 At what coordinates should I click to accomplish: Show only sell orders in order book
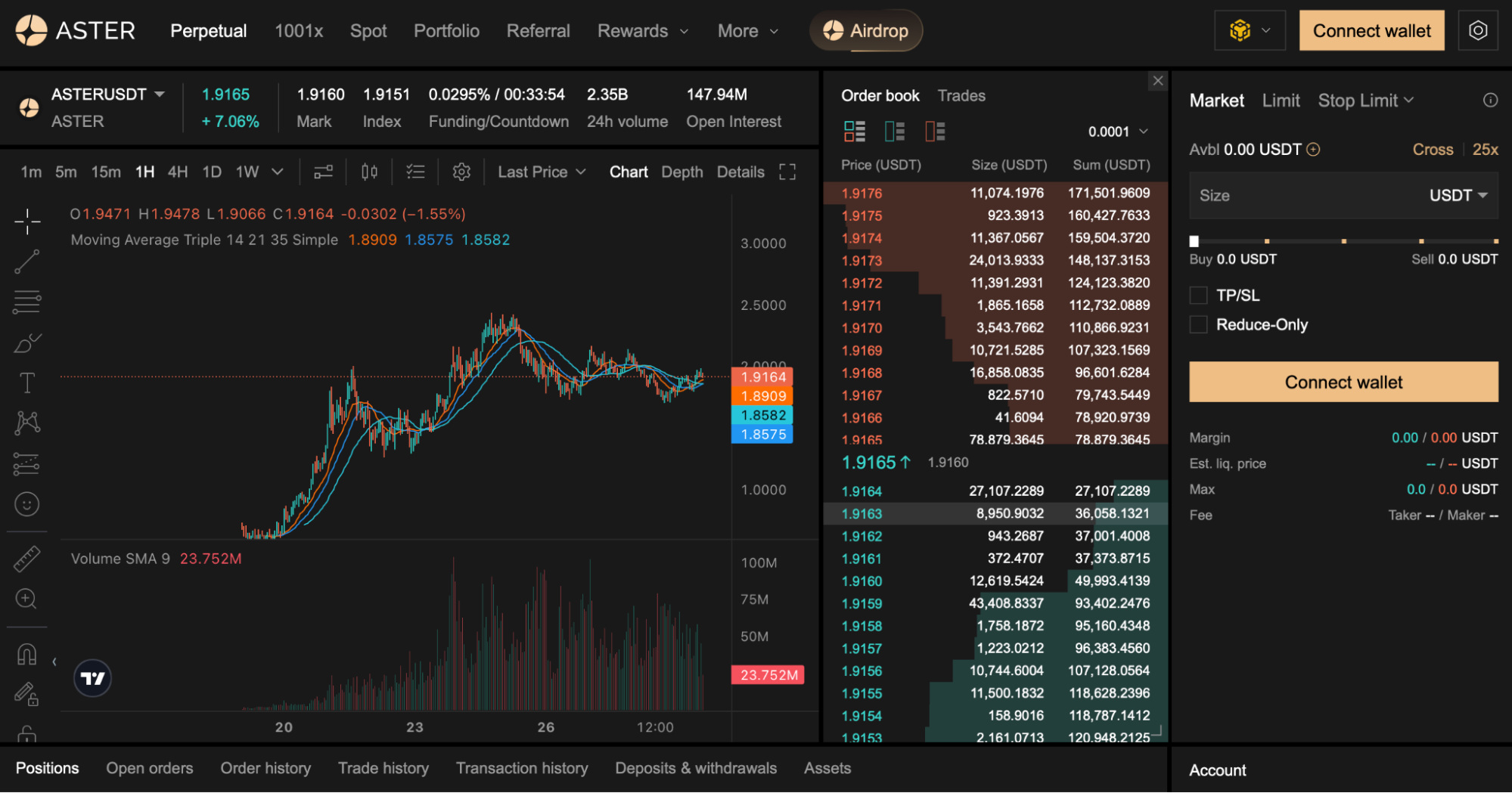[x=934, y=131]
